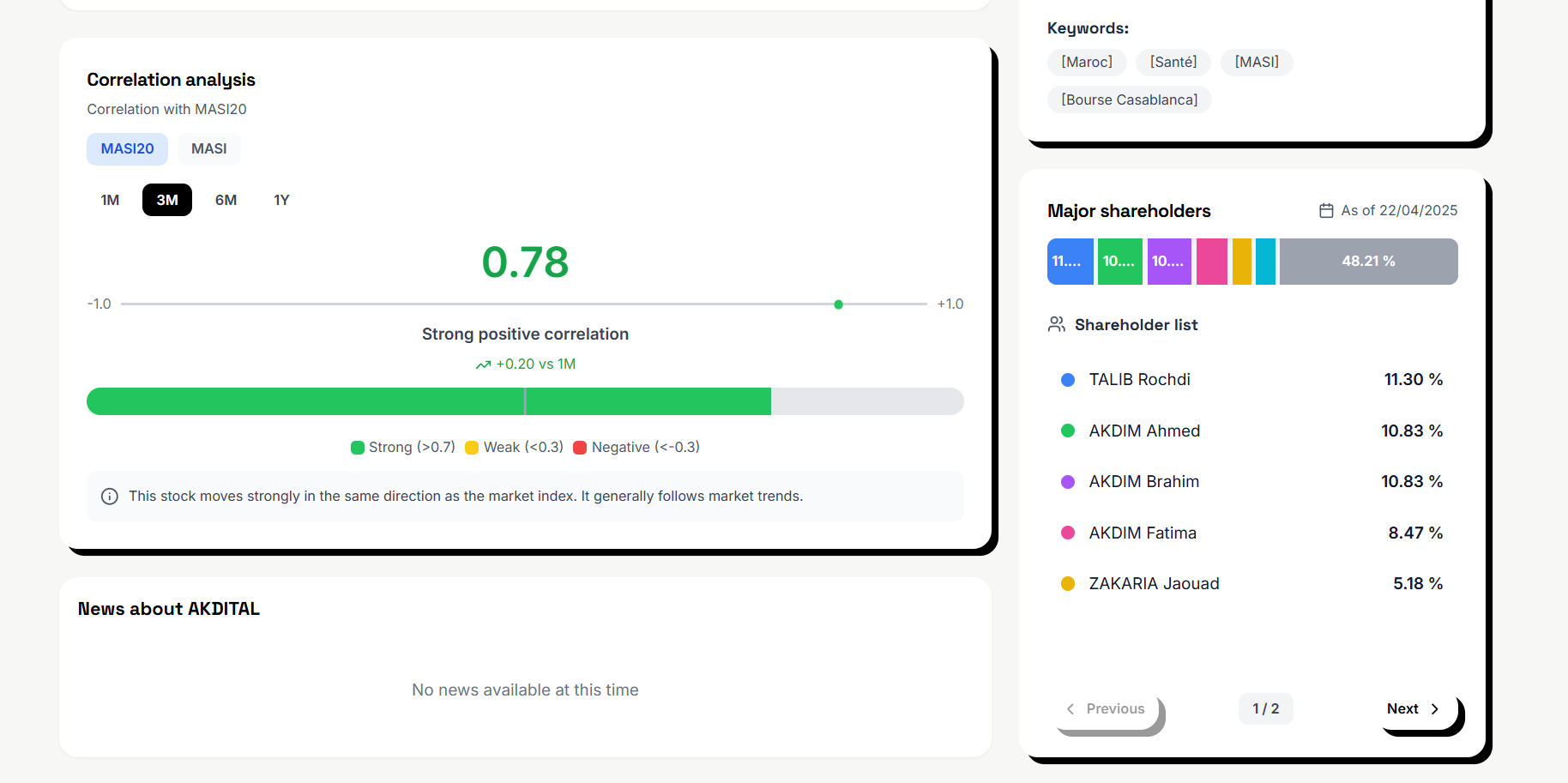Click the pink dot beside AKDIM Fatima
1568x783 pixels.
pos(1068,533)
